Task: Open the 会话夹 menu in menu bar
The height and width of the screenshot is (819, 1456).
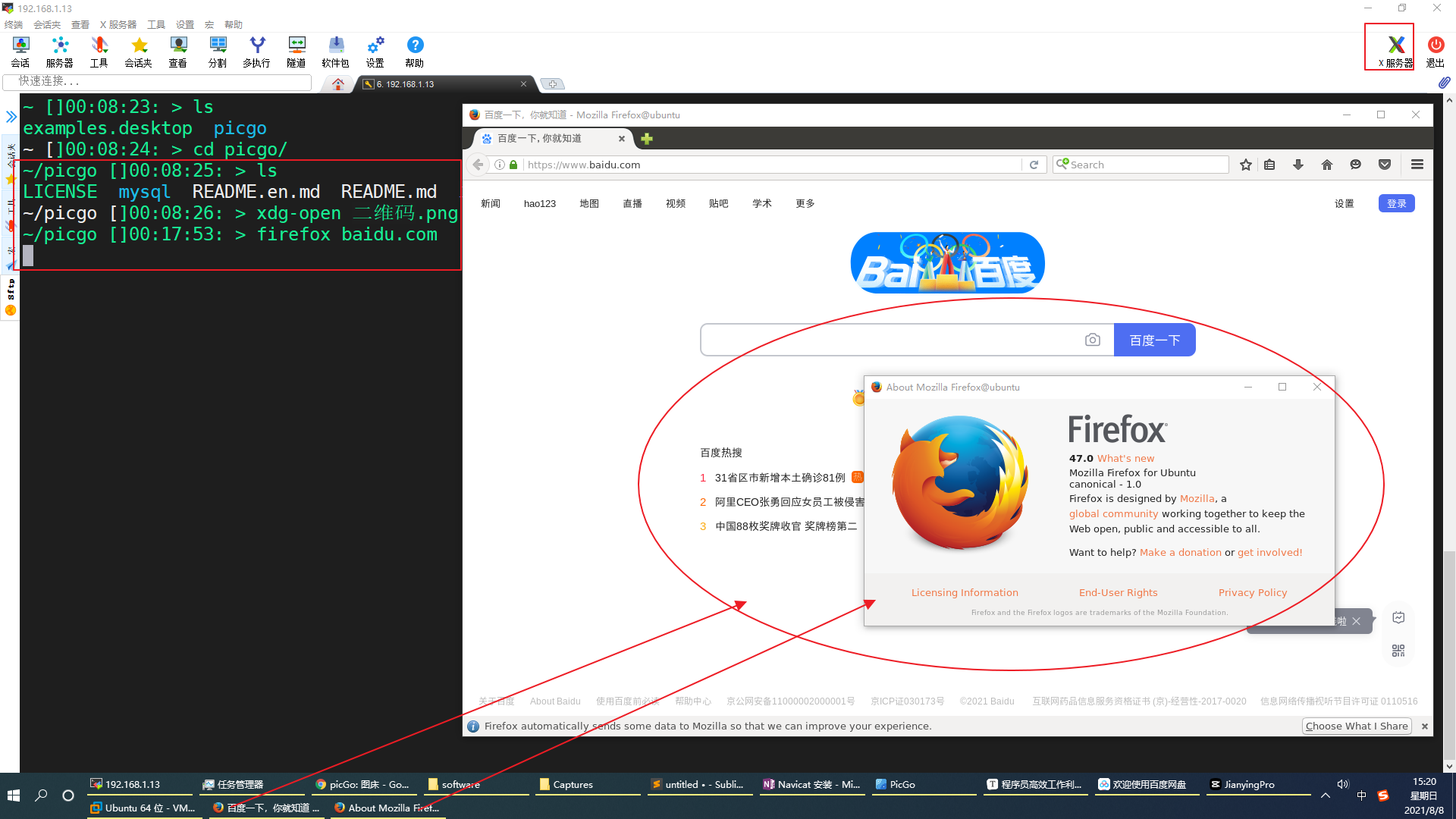Action: pyautogui.click(x=47, y=24)
